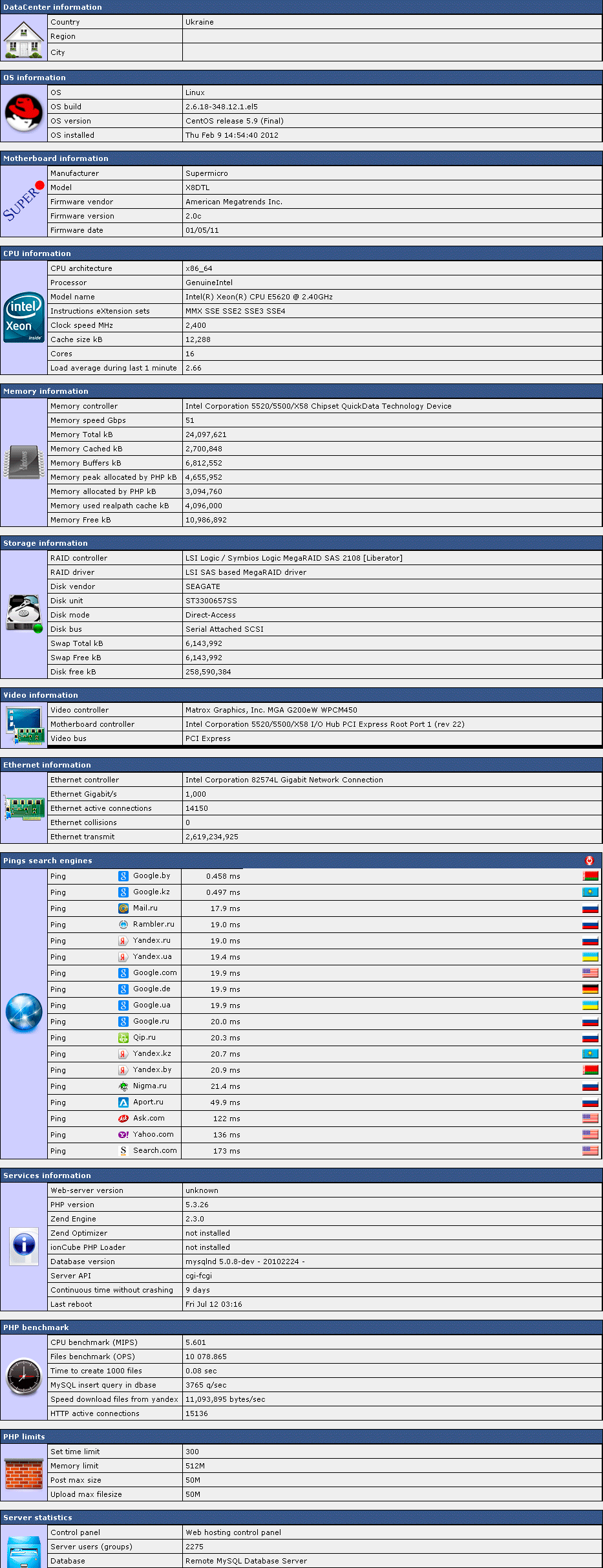Click the hard disk drive icon
603x1568 pixels.
point(24,614)
